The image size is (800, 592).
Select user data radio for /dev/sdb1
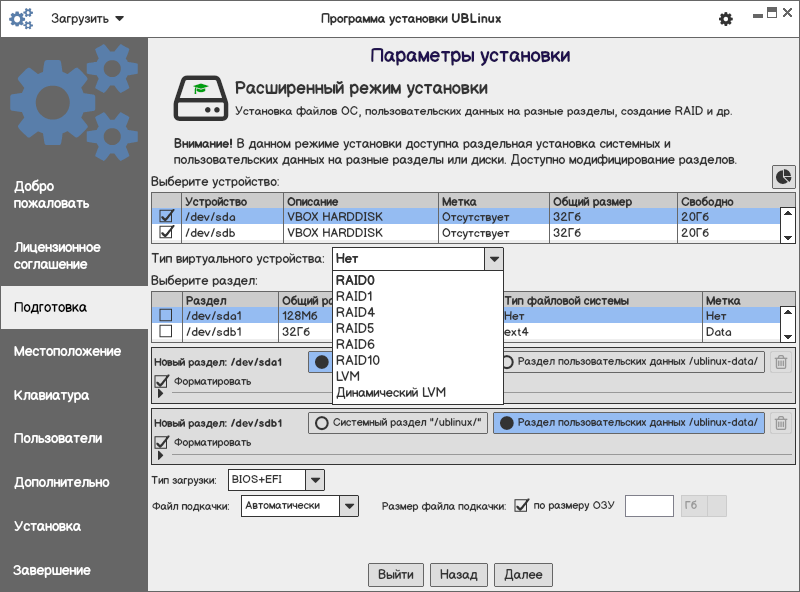click(629, 423)
